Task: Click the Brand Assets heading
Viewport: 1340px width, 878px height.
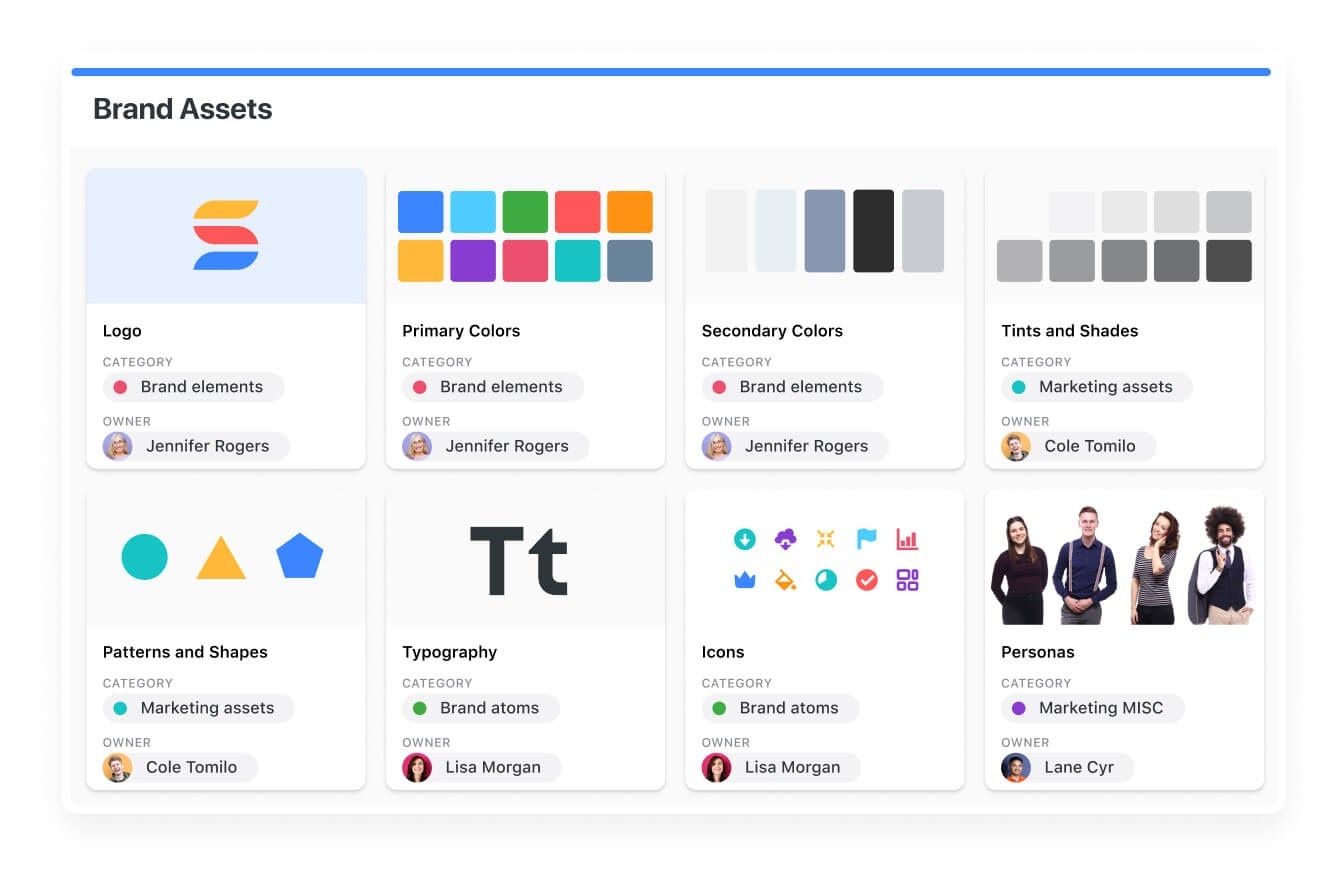Action: 183,109
